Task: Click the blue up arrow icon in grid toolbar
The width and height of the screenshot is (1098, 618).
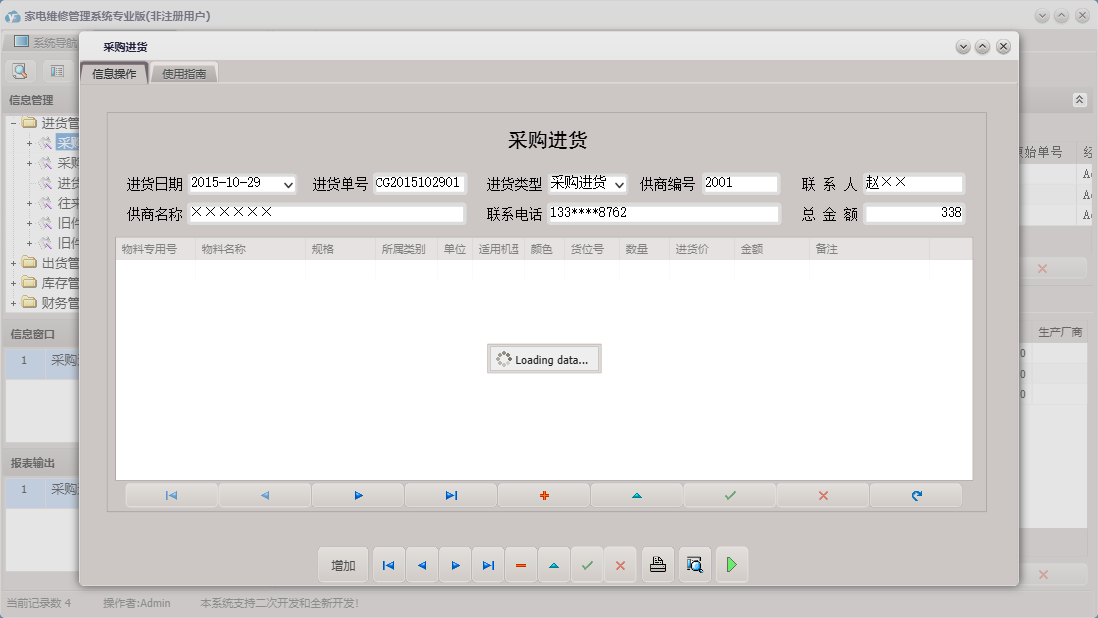Action: pyautogui.click(x=636, y=494)
